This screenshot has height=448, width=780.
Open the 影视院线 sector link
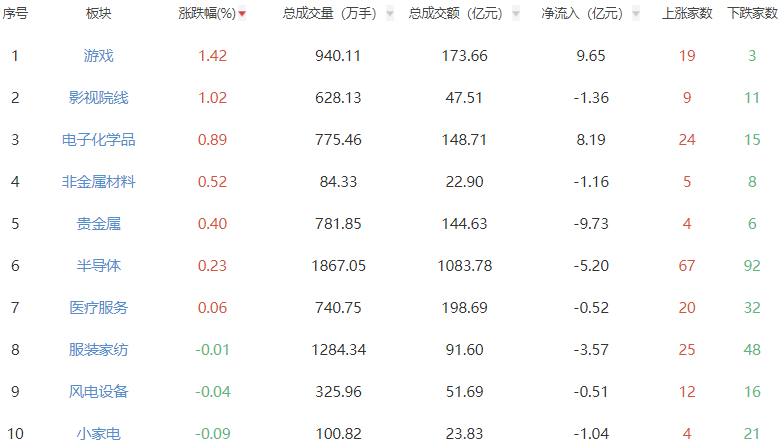[x=98, y=98]
